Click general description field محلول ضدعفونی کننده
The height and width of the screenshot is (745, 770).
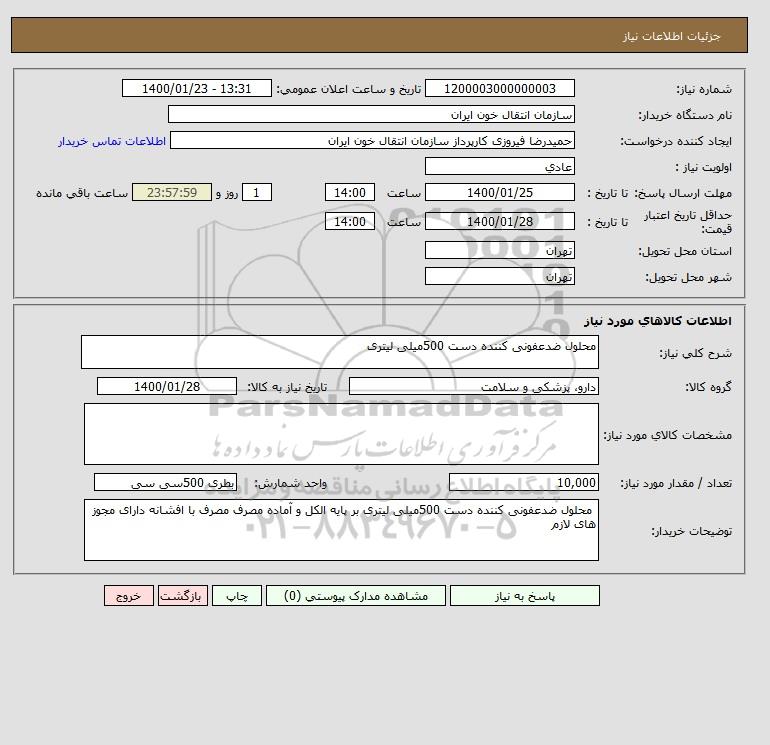tap(340, 352)
